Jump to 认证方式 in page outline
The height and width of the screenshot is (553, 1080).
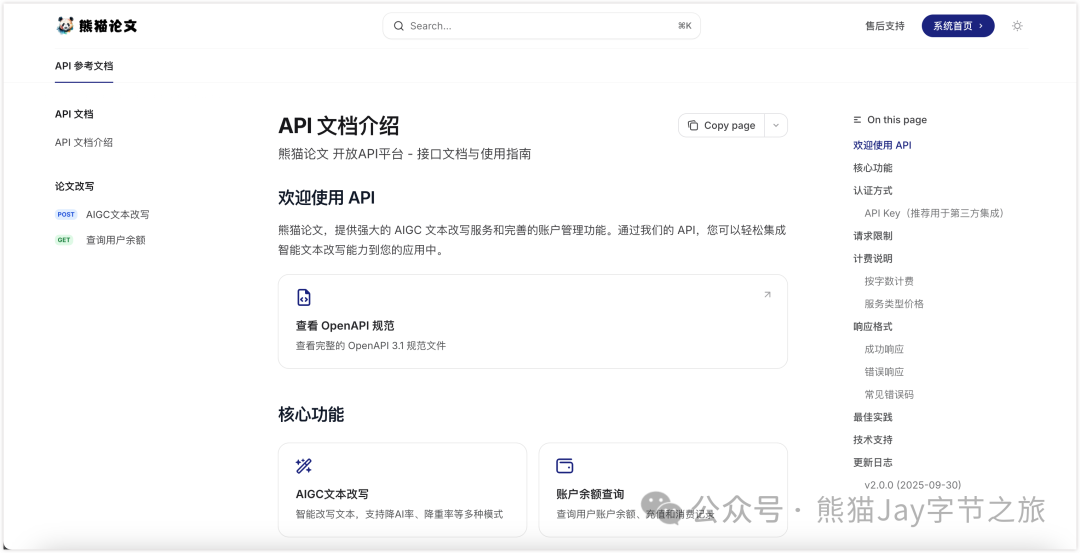[873, 191]
